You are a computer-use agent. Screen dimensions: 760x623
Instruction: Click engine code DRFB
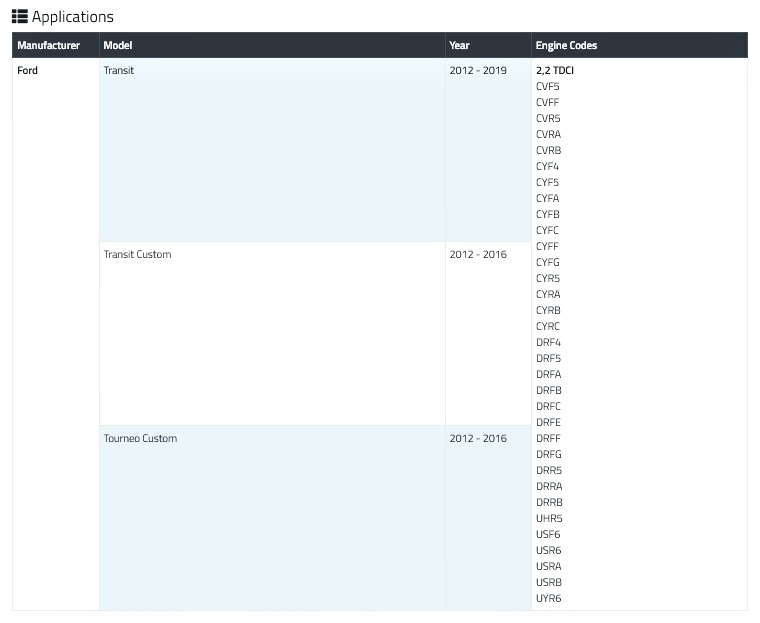click(x=549, y=390)
